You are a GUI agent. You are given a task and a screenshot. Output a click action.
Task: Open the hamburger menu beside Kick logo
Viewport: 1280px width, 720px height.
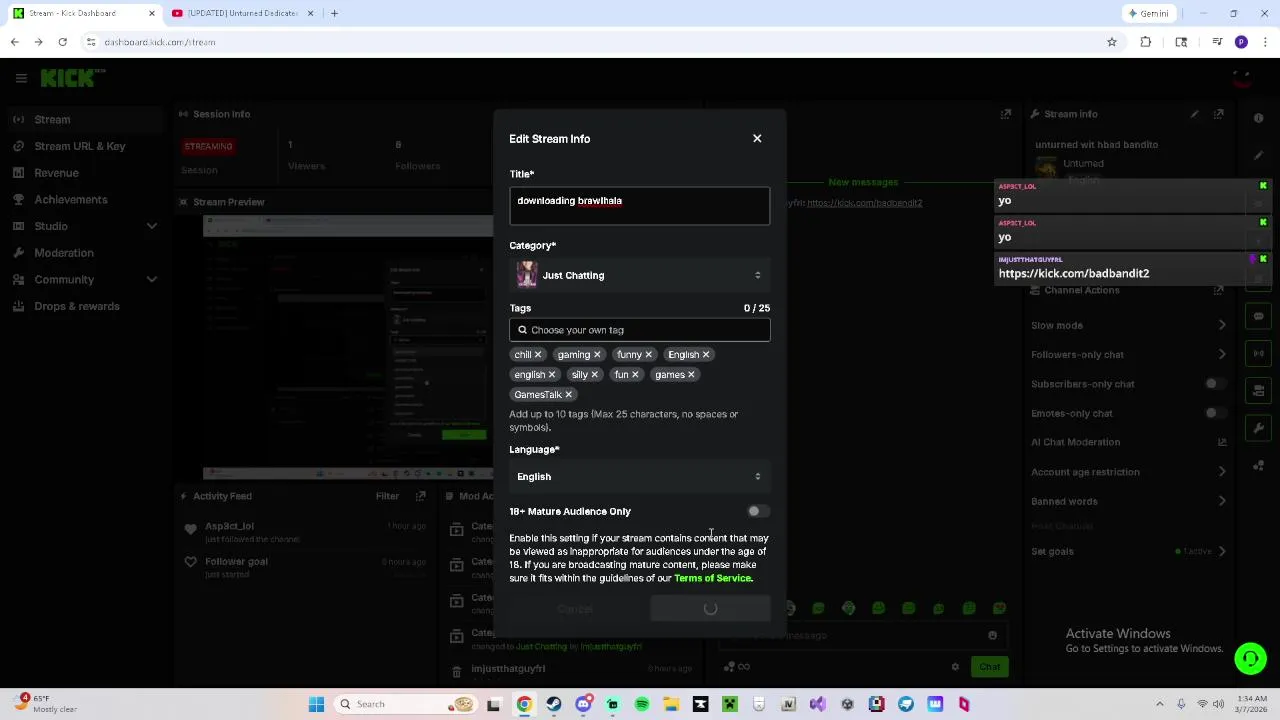coord(21,78)
